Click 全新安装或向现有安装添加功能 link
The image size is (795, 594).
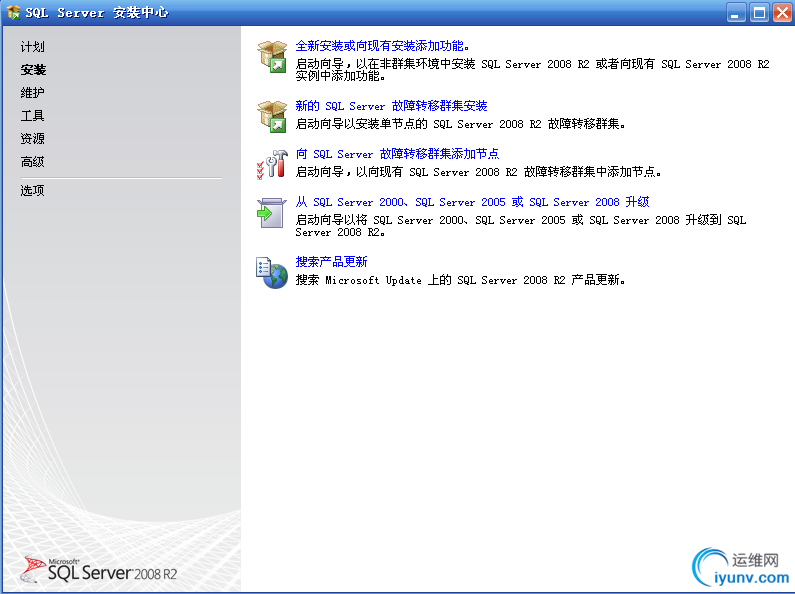click(382, 46)
